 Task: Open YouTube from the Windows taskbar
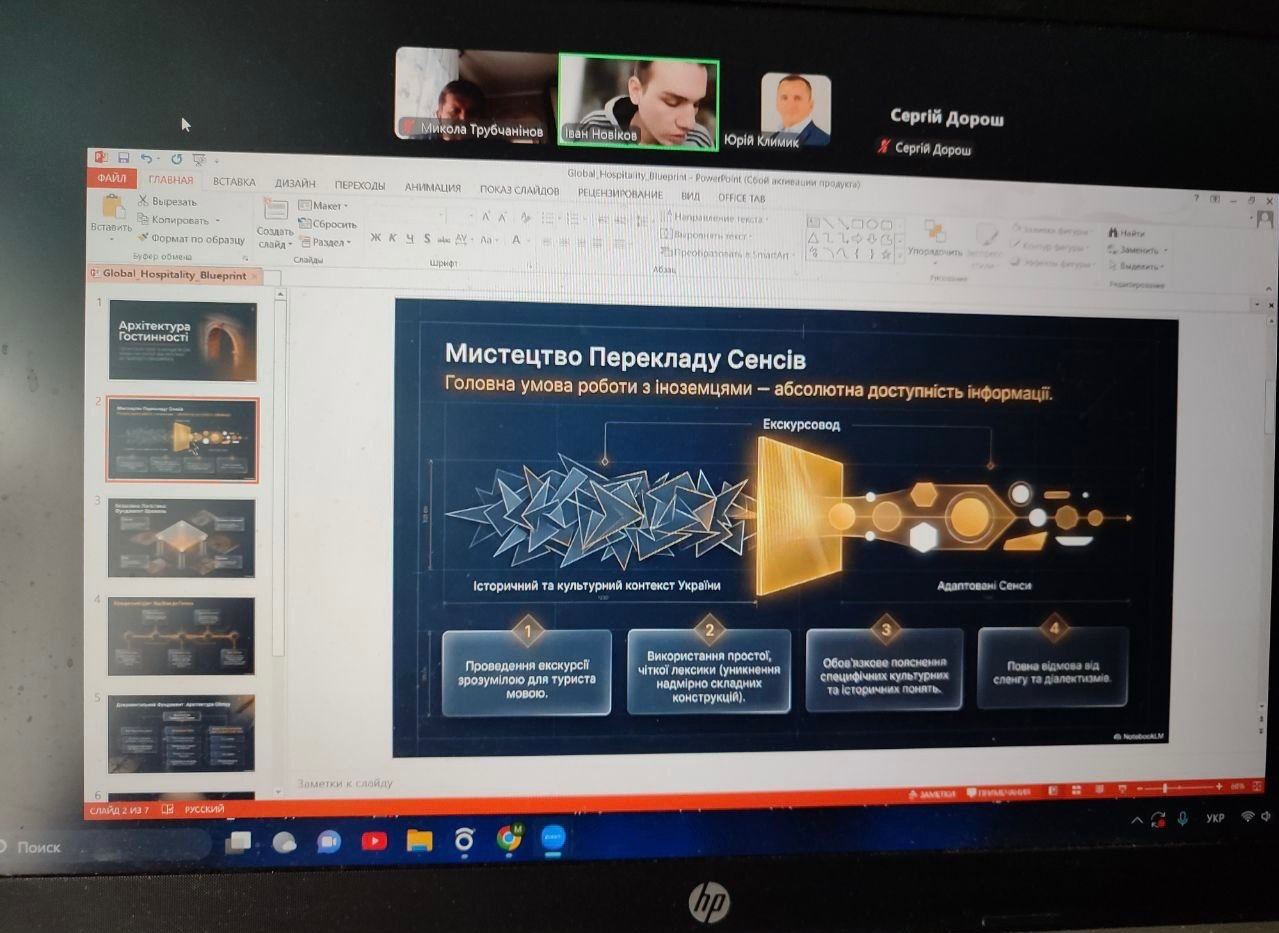point(374,841)
